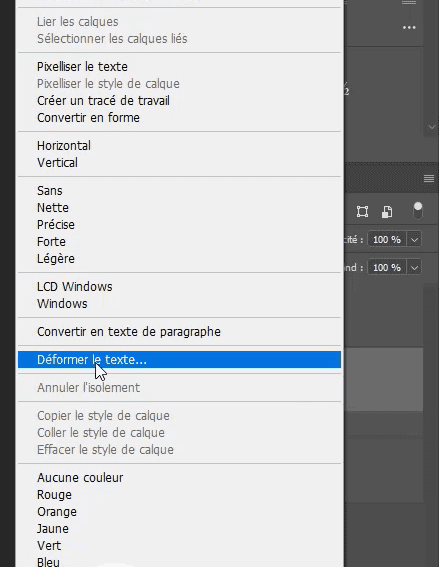Open the fill 100 % dropdown arrow
Viewport: 439px width, 567px height.
tap(414, 268)
